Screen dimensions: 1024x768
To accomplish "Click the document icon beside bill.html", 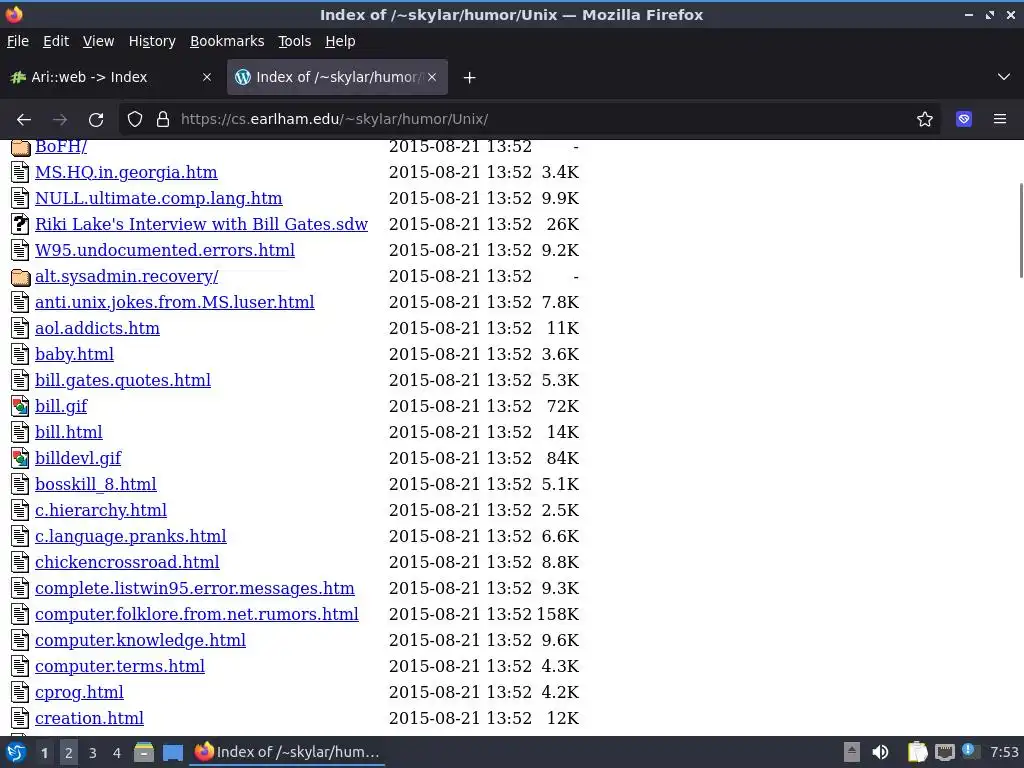I will coord(20,432).
